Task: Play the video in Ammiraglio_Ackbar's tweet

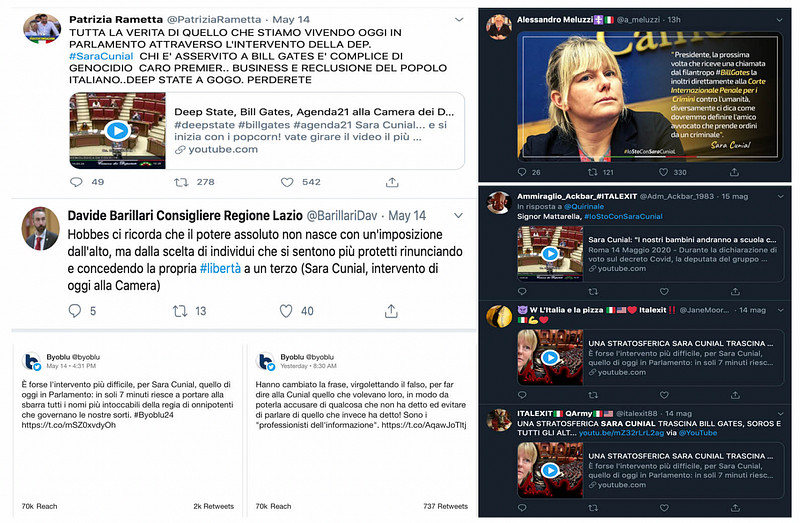Action: click(x=550, y=253)
